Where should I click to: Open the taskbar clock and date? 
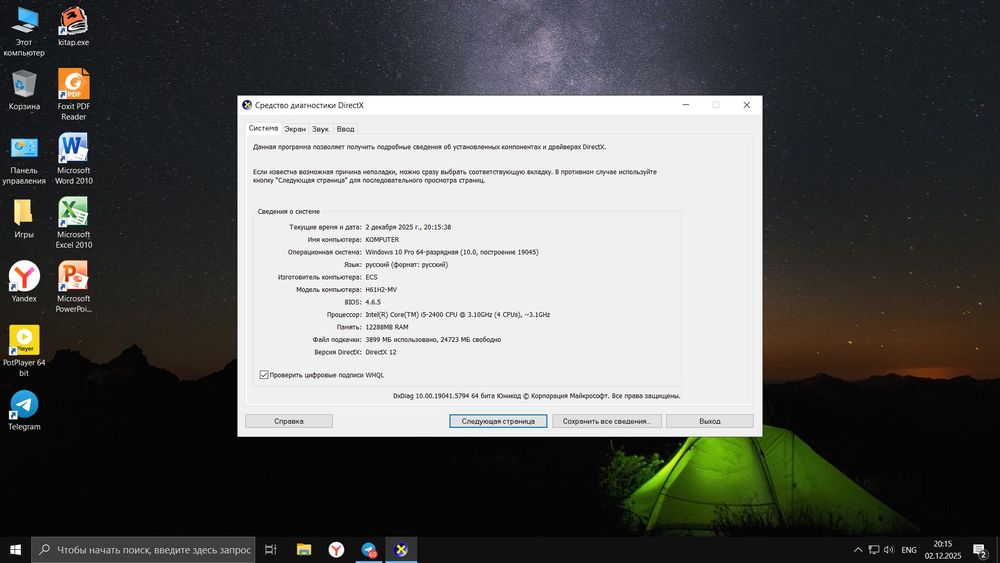point(943,550)
